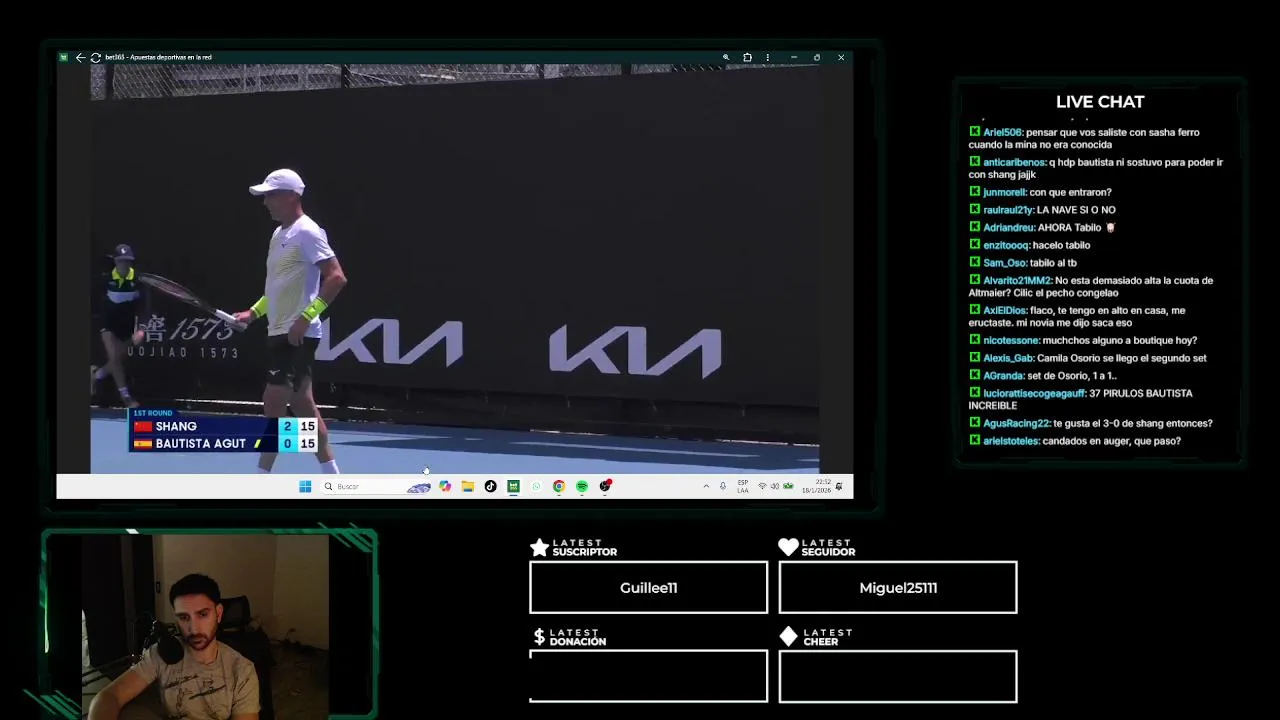Click the battery icon in the system tray
The height and width of the screenshot is (720, 1280).
click(788, 486)
